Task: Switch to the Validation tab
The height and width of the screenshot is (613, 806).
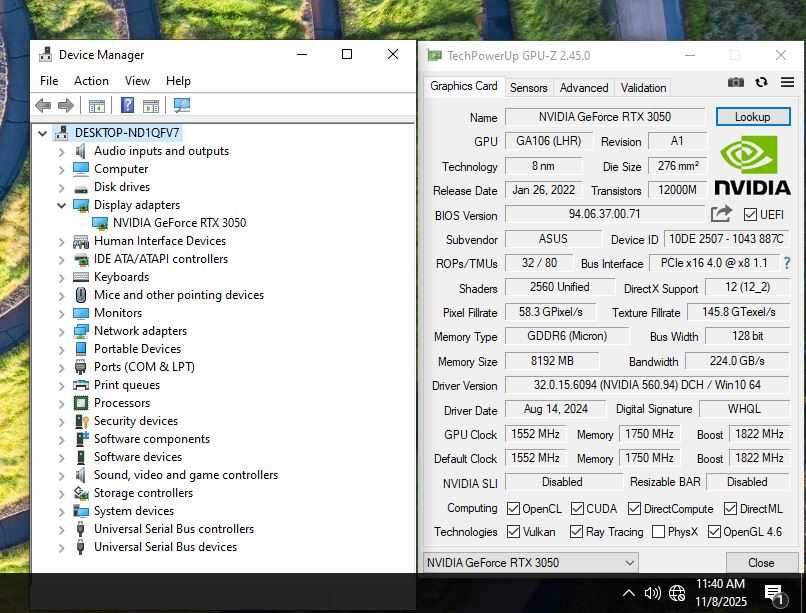Action: (x=643, y=88)
